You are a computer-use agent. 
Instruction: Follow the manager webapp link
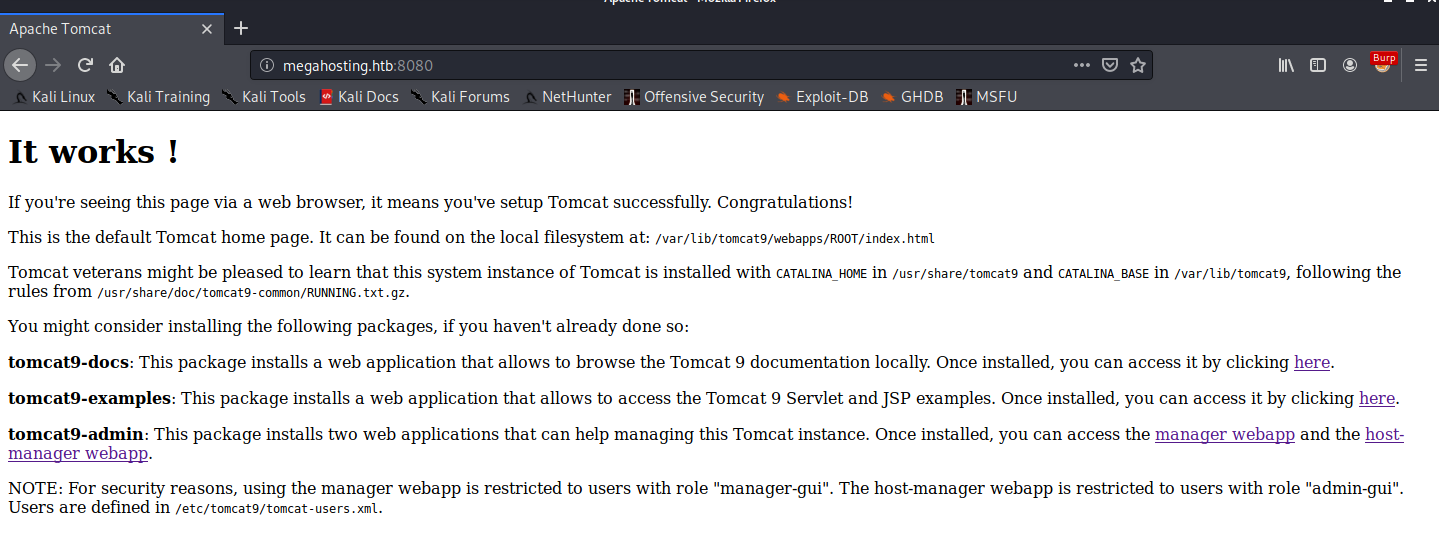pyautogui.click(x=1225, y=434)
